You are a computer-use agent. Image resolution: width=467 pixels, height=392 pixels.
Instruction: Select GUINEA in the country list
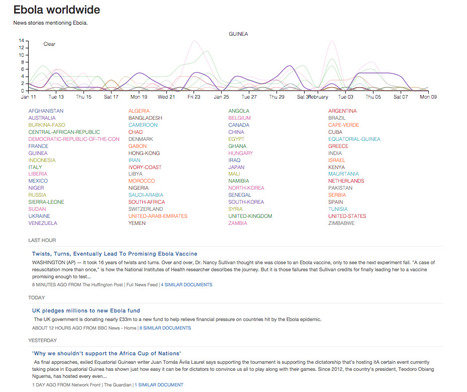38,153
